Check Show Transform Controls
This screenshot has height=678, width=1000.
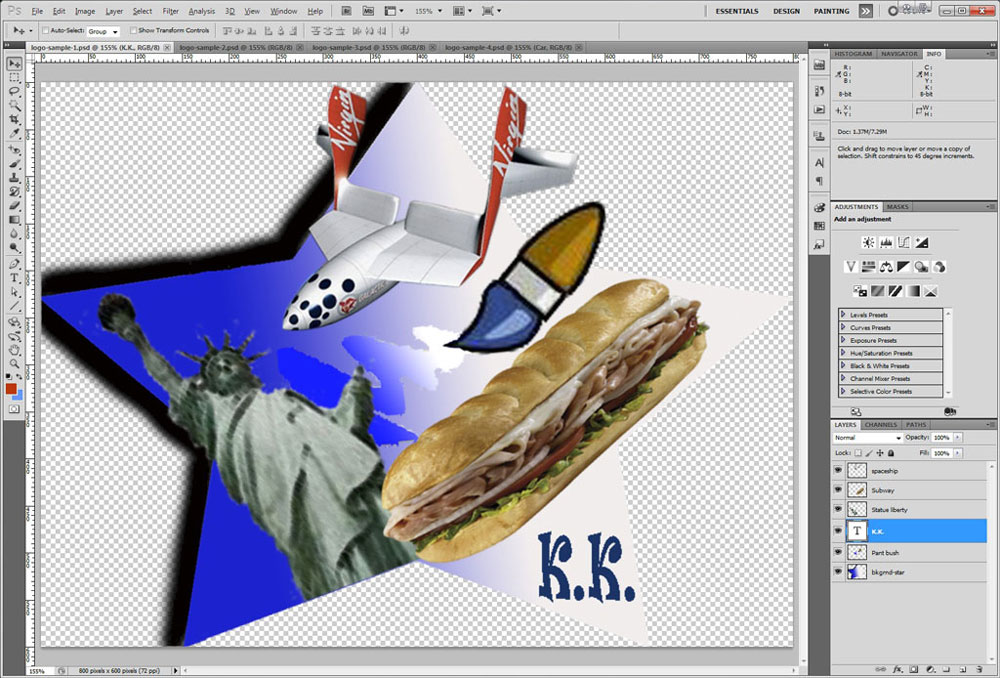coord(134,31)
